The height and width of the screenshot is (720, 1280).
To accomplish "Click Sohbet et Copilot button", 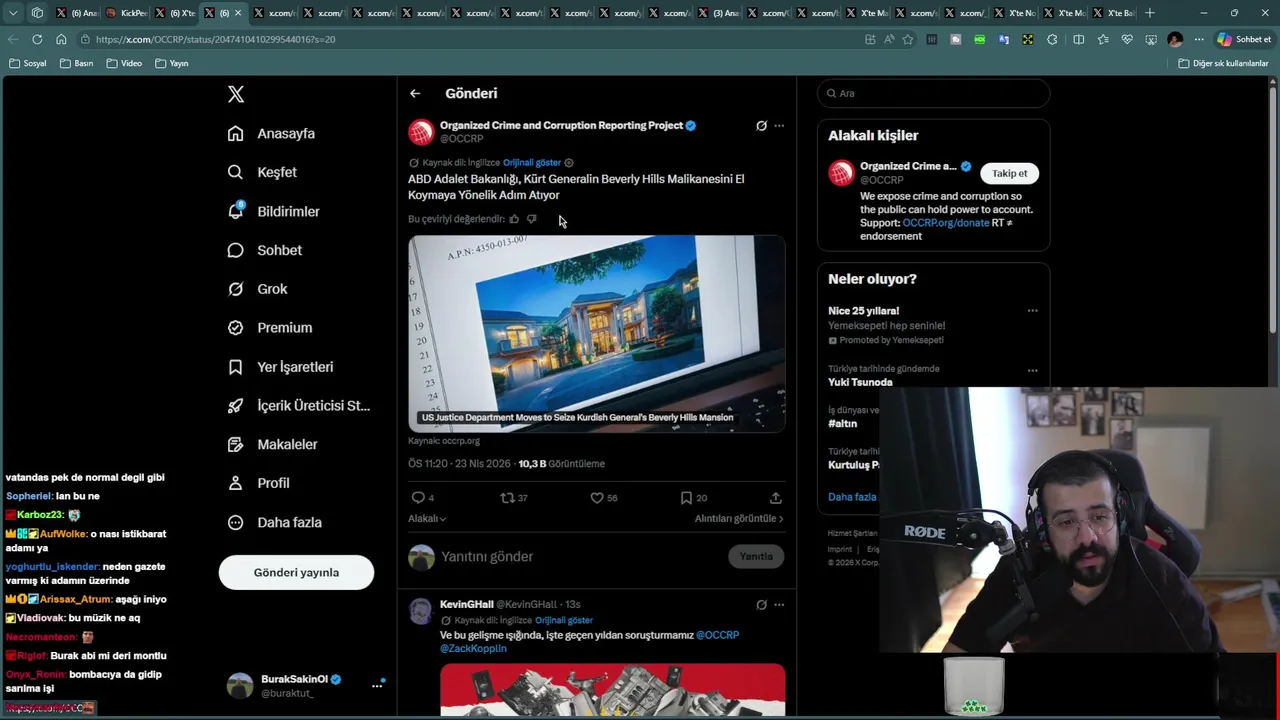I will tap(1244, 39).
